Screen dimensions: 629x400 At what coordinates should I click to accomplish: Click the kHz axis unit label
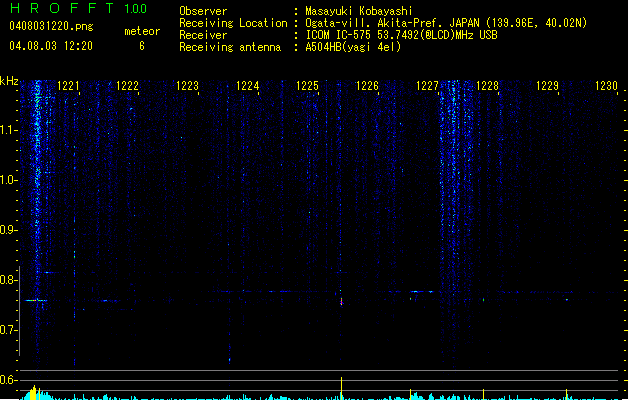[9, 81]
